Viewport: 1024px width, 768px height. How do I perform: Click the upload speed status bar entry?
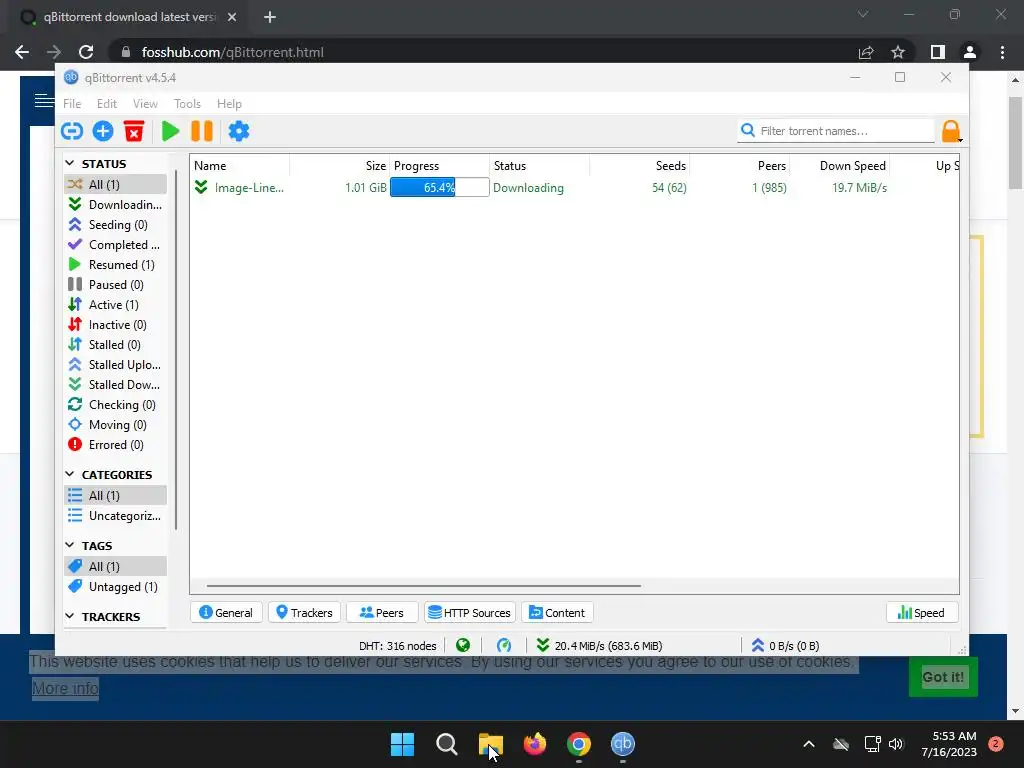coord(786,645)
